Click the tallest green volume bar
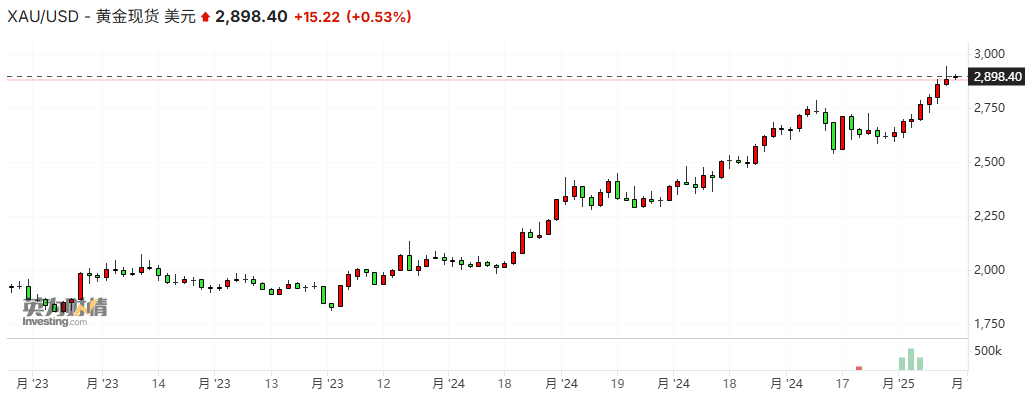This screenshot has height=406, width=1032. [910, 360]
